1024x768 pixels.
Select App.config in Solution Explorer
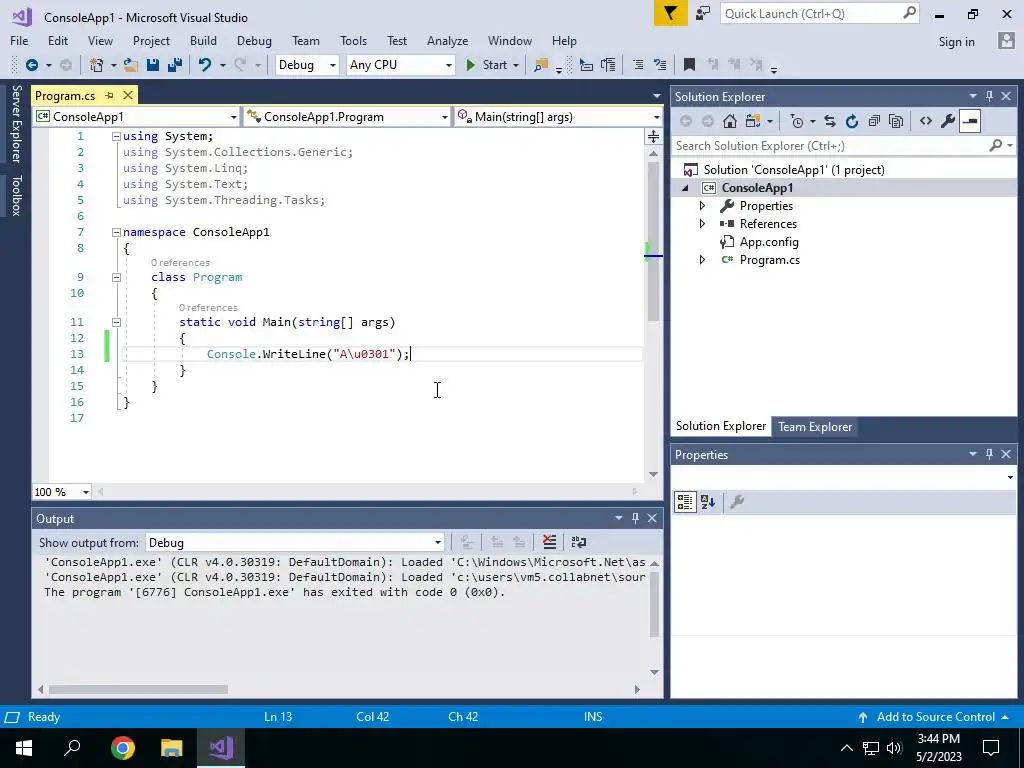769,242
